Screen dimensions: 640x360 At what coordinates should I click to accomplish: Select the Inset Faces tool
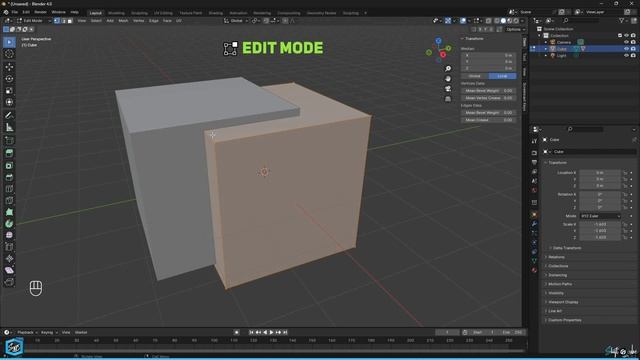coord(9,165)
